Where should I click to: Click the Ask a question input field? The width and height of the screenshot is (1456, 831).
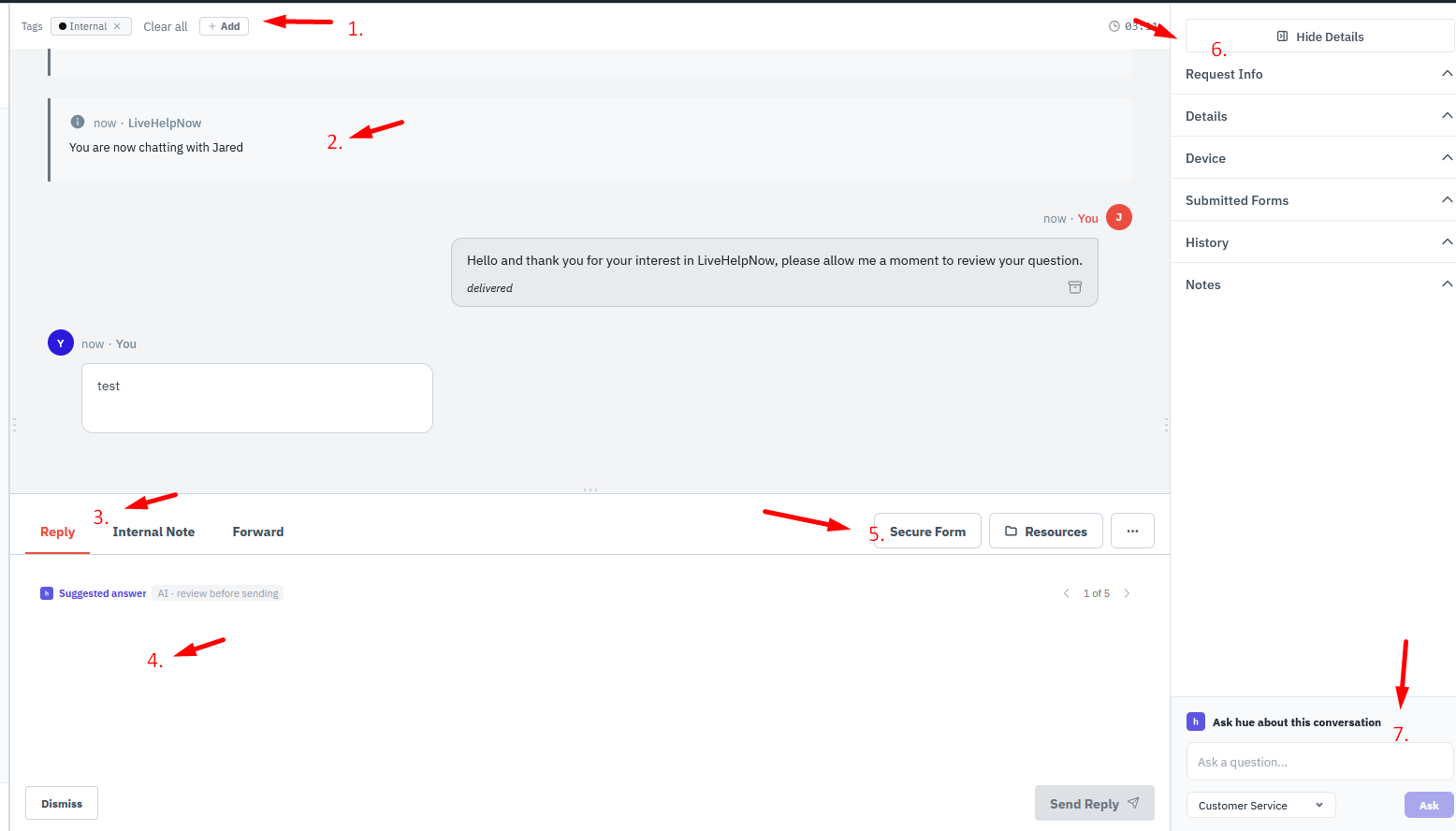[1319, 762]
